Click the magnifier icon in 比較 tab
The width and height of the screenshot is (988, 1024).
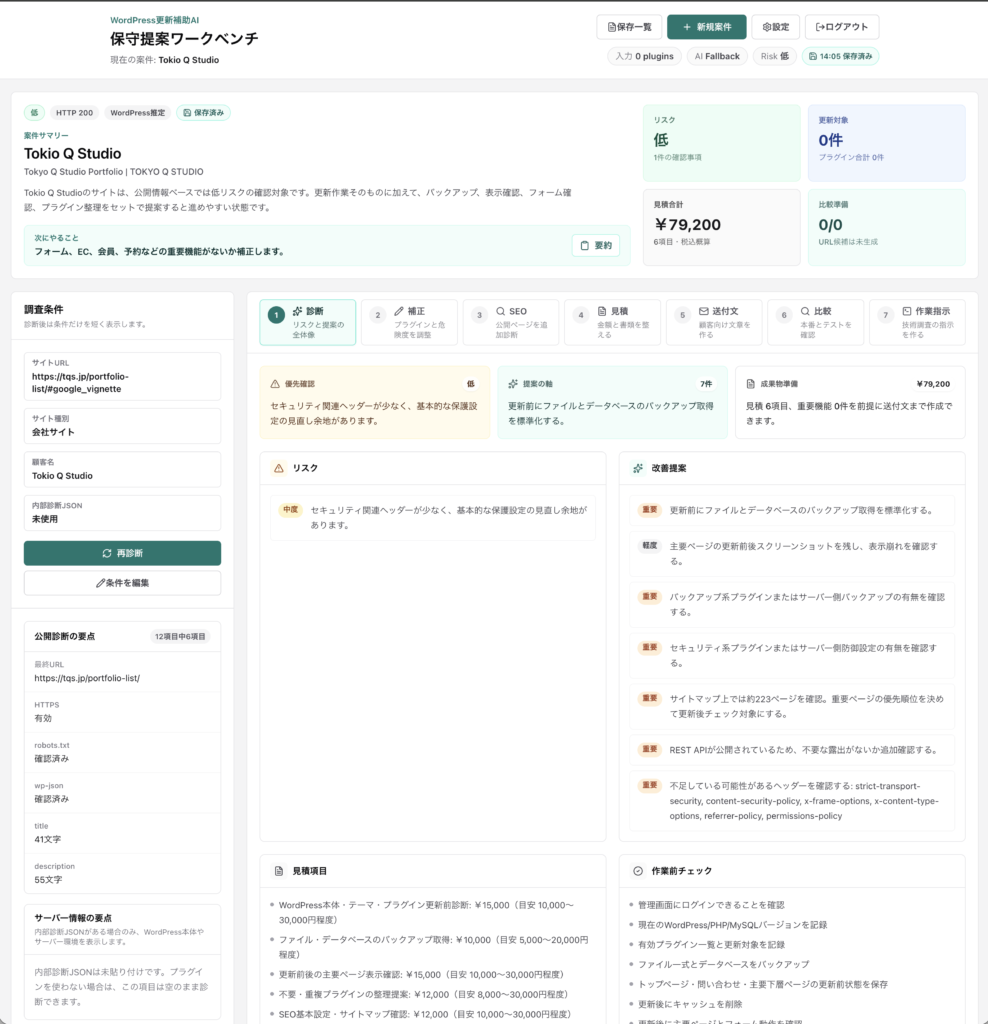(x=805, y=312)
